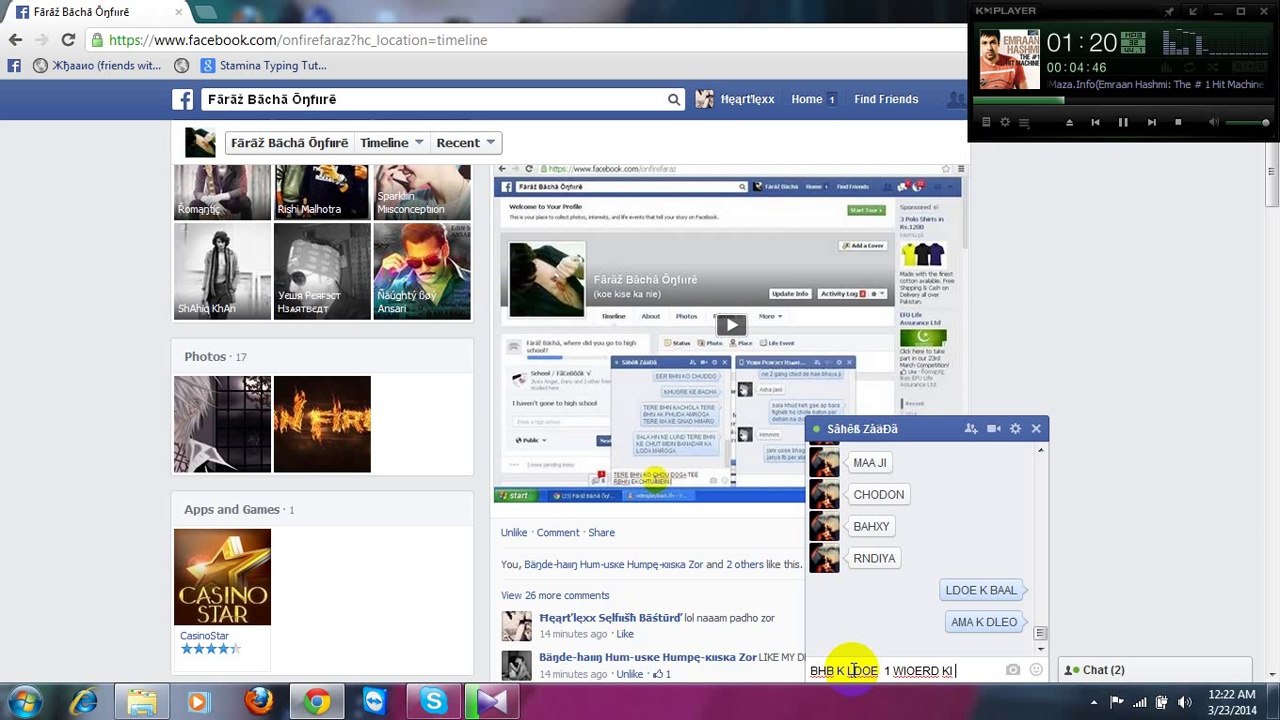Open Sparklin Misconception friend thumbnail
Image resolution: width=1280 pixels, height=720 pixels.
click(422, 192)
